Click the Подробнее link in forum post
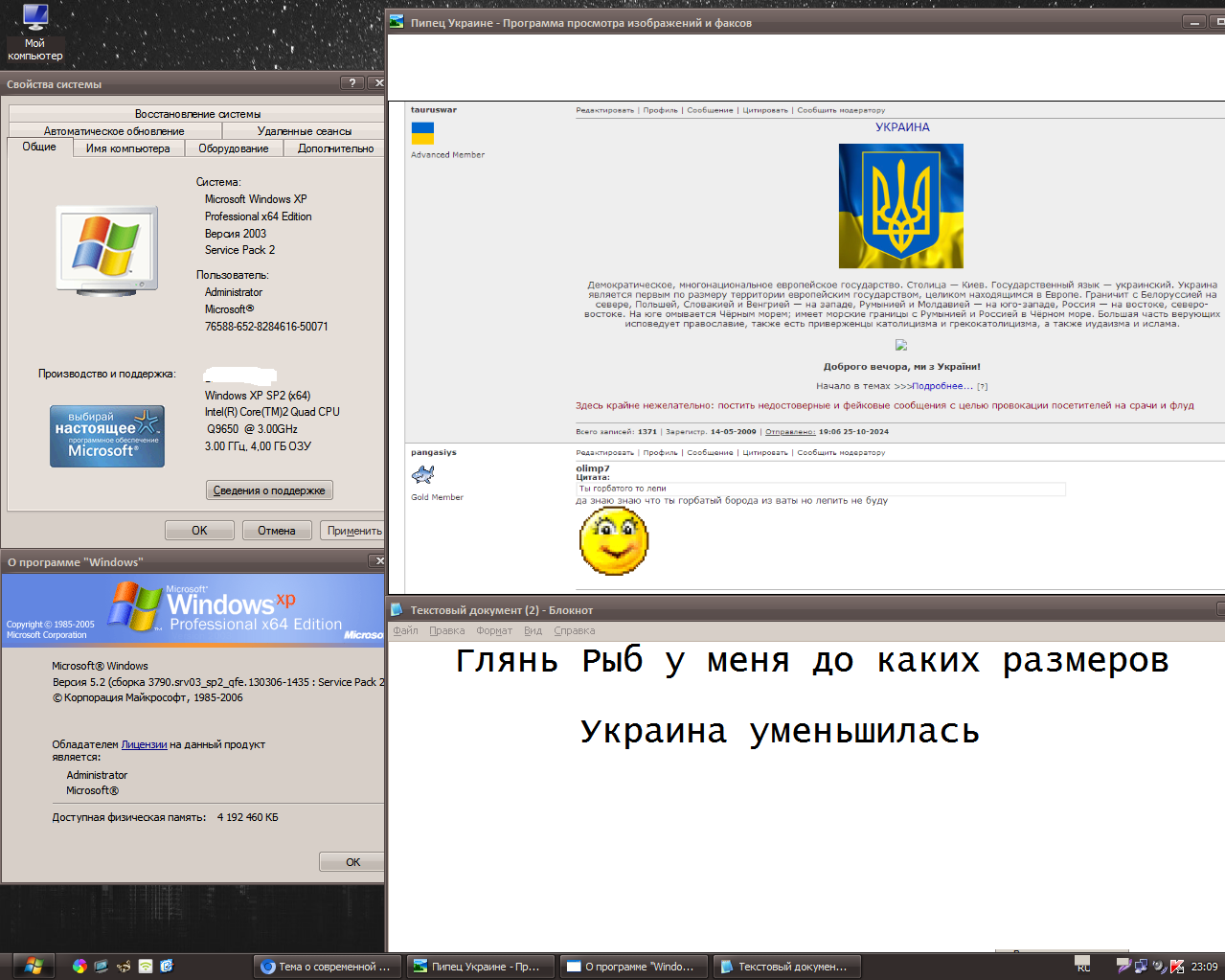Image resolution: width=1225 pixels, height=980 pixels. 941,386
